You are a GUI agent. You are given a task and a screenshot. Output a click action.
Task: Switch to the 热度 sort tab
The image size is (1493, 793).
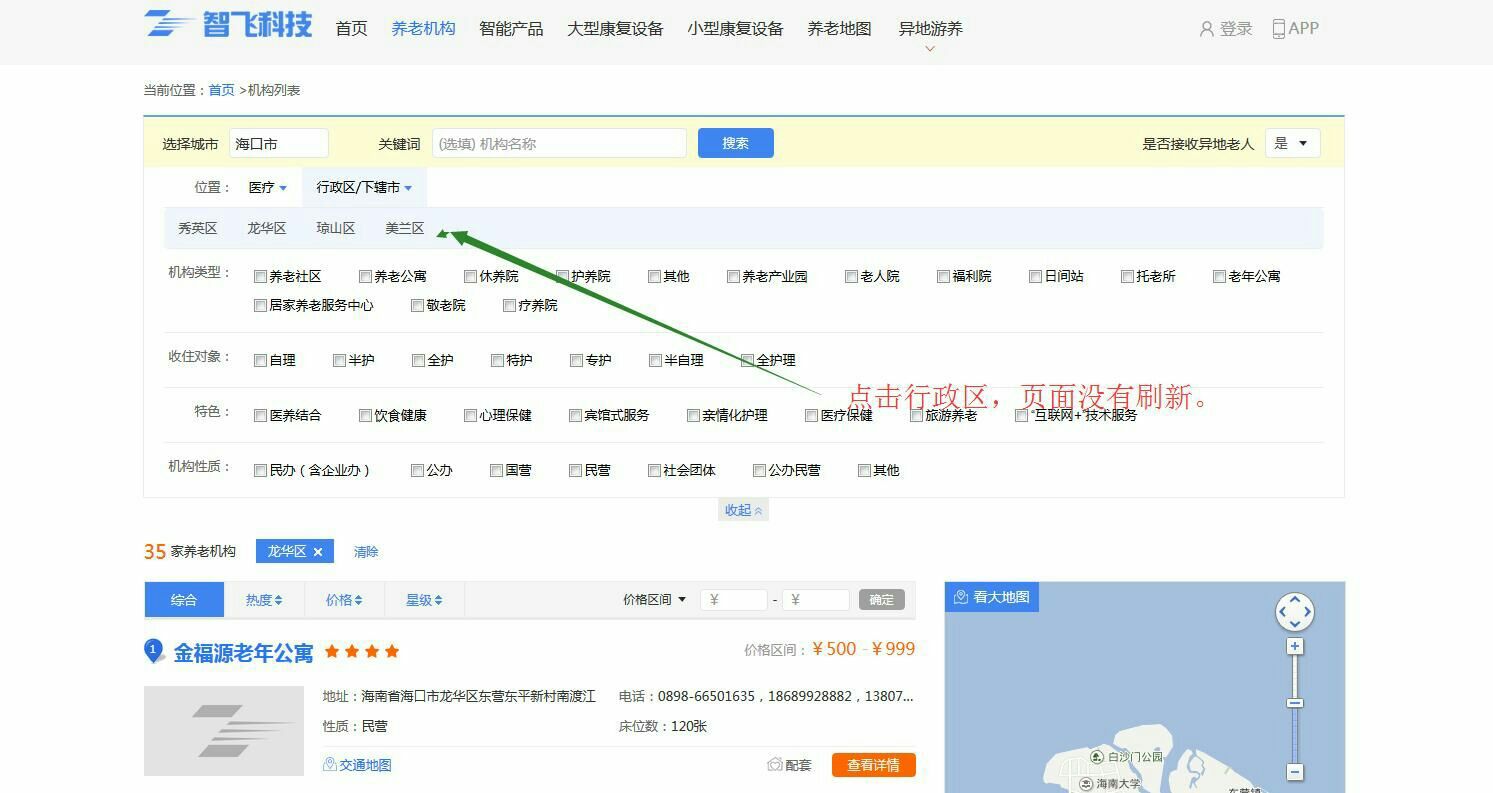(x=264, y=600)
